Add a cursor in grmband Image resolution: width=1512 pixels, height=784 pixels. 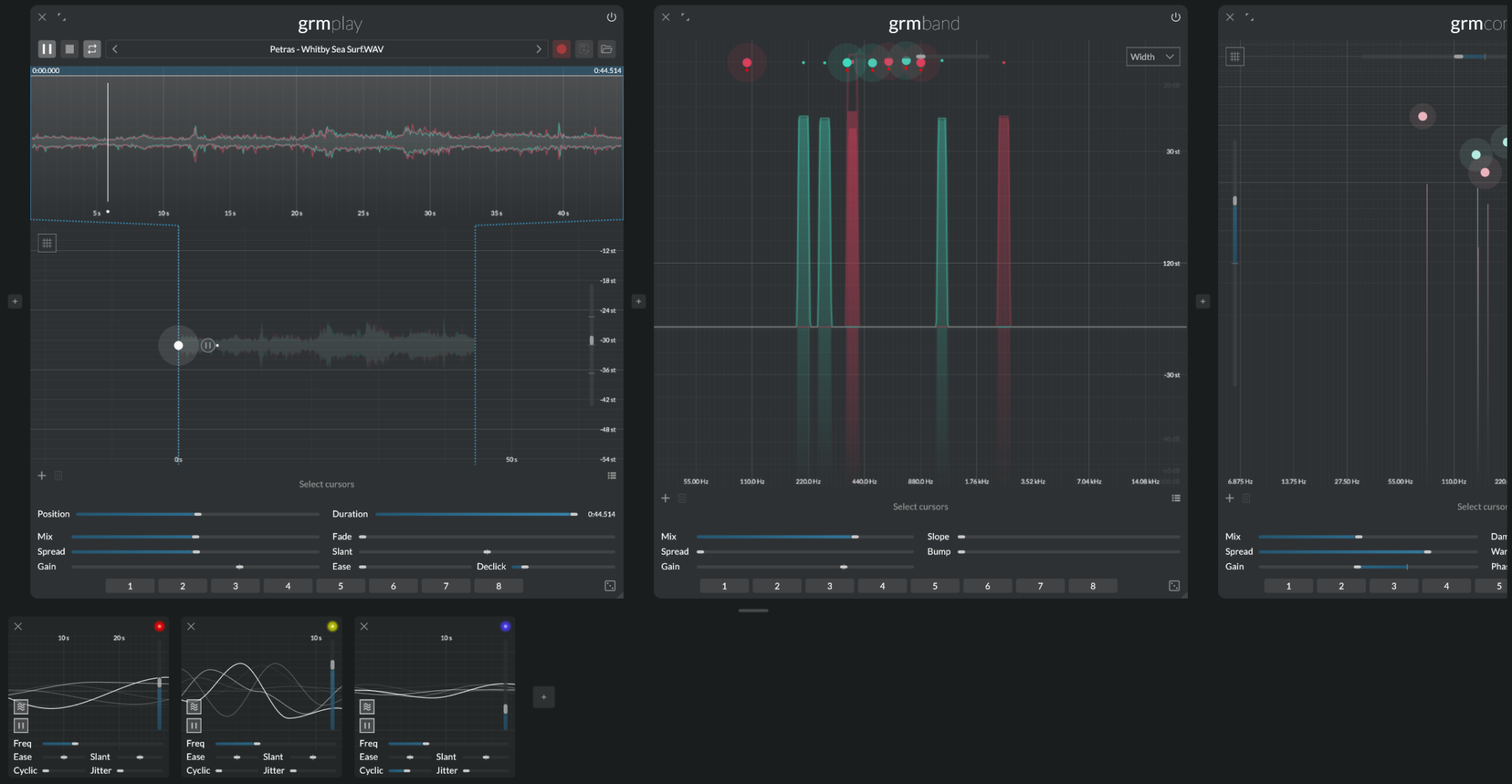[665, 498]
